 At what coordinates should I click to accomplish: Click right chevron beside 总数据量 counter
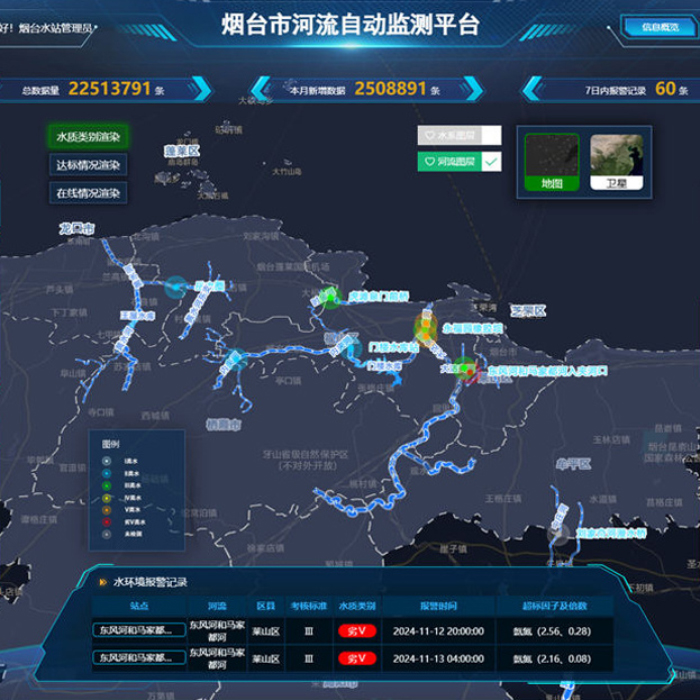(201, 89)
